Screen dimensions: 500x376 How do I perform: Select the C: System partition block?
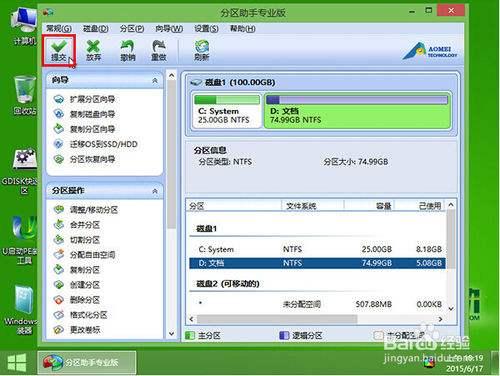click(x=227, y=111)
